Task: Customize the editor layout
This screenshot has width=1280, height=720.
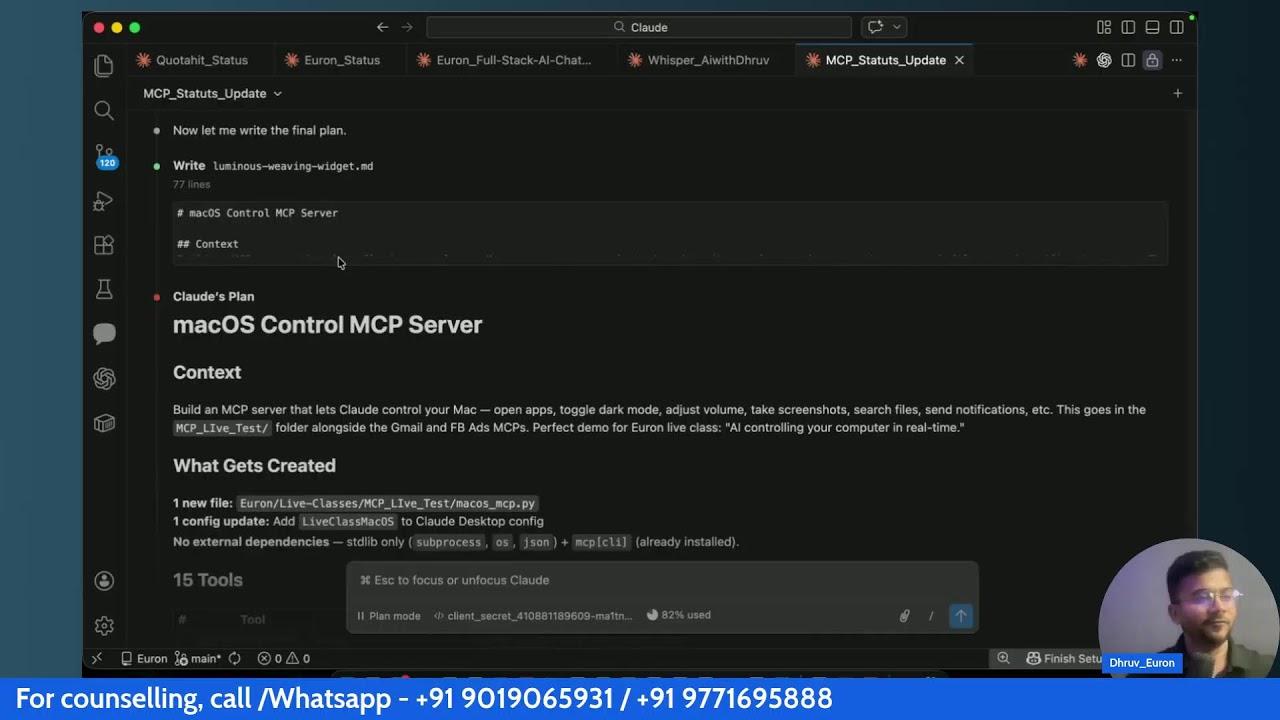Action: pyautogui.click(x=1104, y=27)
